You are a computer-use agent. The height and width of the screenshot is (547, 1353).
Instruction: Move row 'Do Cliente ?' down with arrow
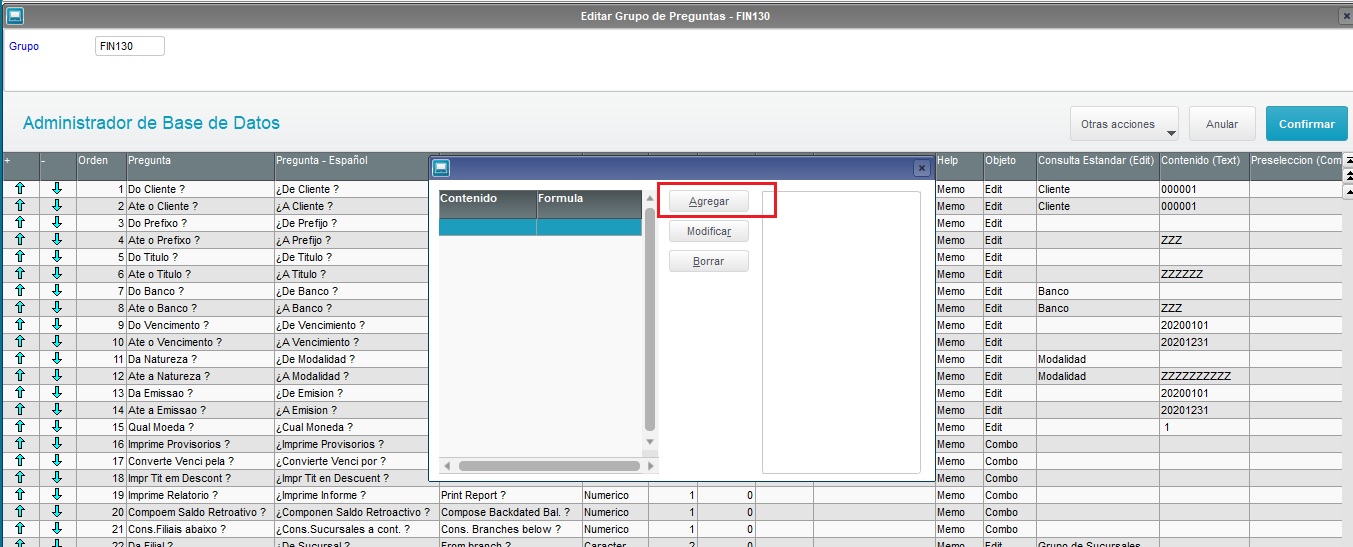(x=57, y=189)
